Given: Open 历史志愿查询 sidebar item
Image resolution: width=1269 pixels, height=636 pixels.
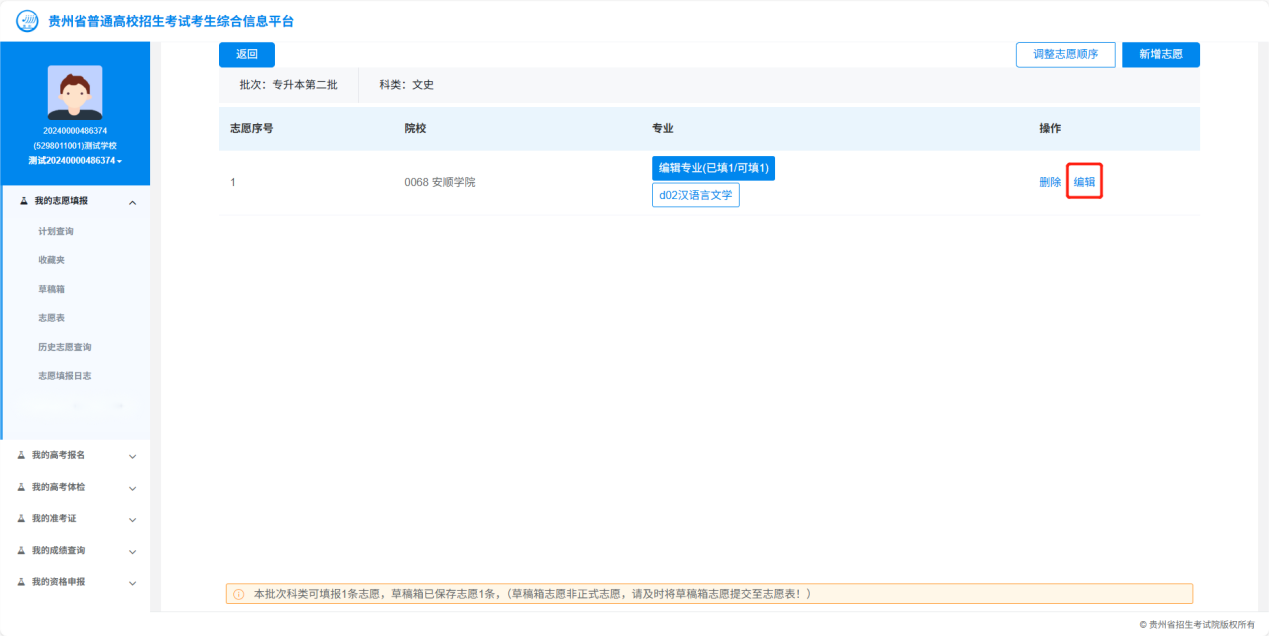Looking at the screenshot, I should click(x=65, y=347).
